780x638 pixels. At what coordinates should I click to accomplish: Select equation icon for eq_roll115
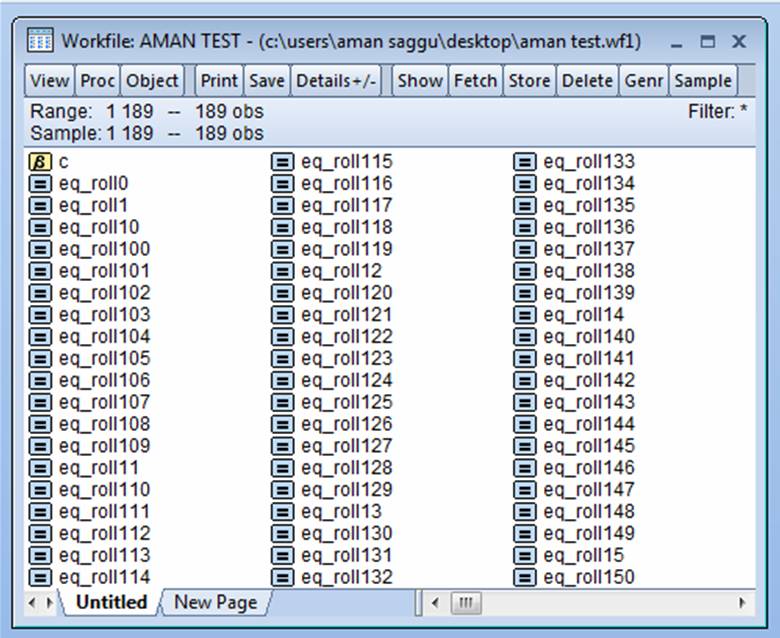click(x=282, y=162)
